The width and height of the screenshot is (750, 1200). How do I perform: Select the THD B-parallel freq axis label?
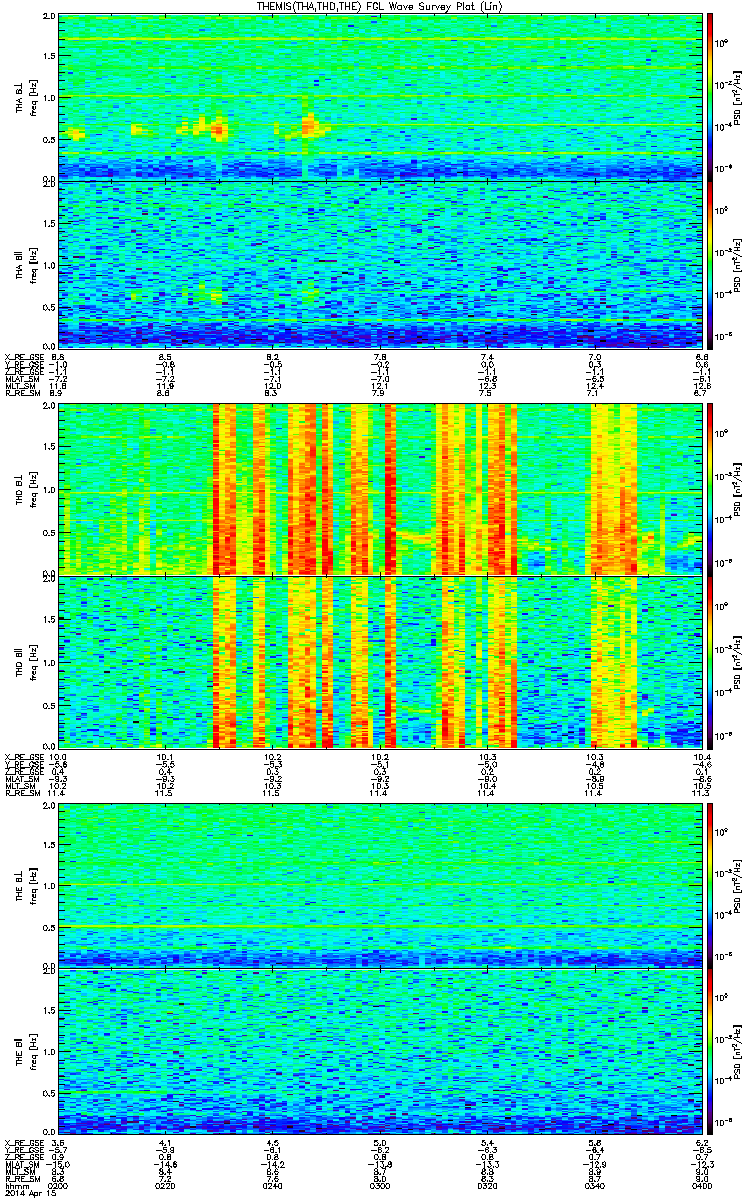click(24, 661)
